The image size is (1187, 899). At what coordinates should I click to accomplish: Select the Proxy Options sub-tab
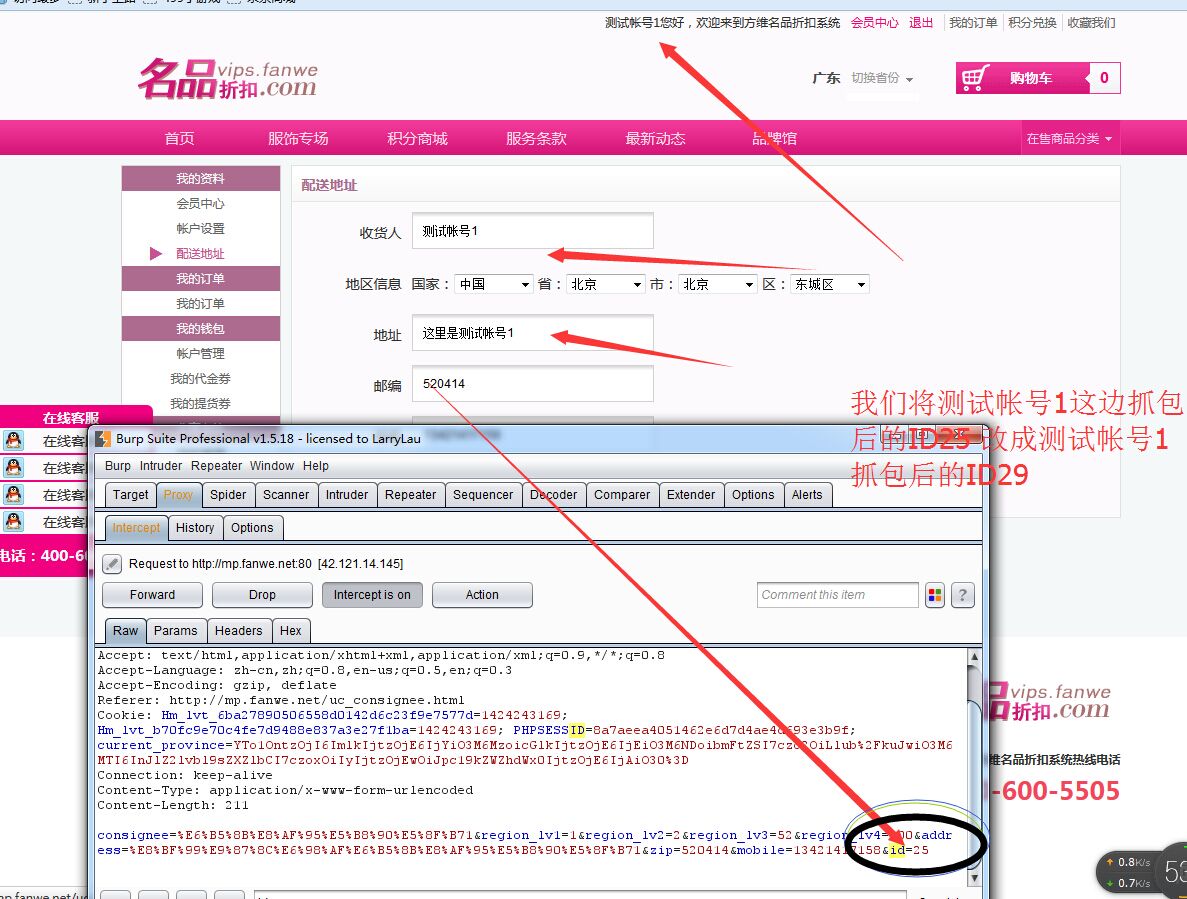[252, 527]
